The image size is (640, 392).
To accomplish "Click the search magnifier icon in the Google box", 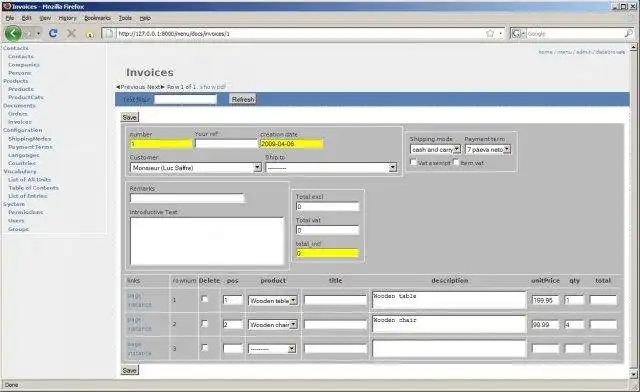I will click(629, 33).
